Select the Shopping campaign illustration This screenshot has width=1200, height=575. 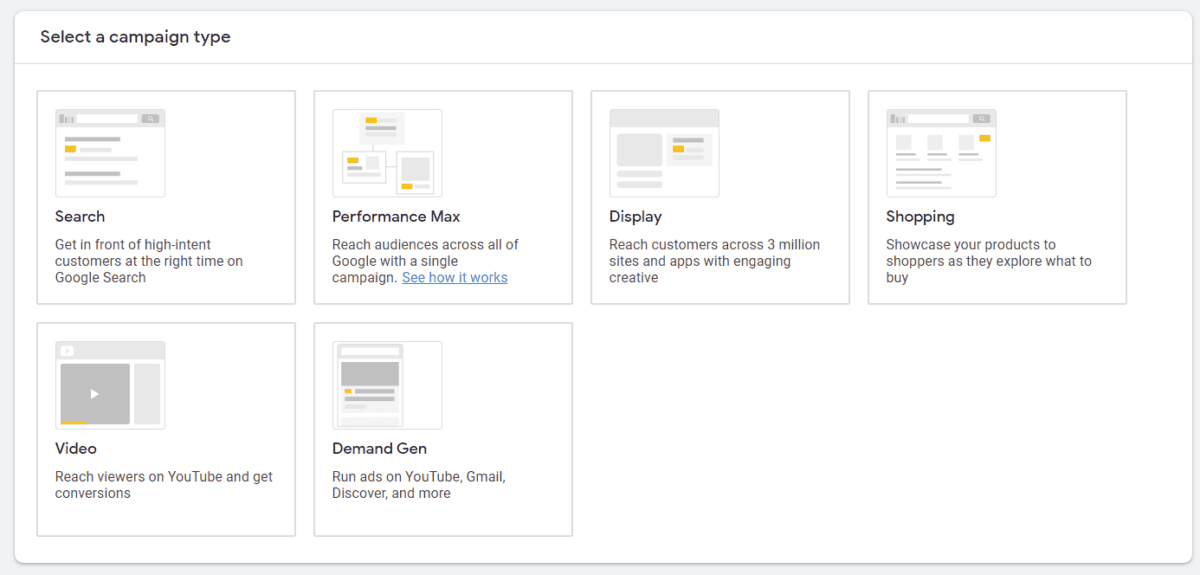[941, 153]
